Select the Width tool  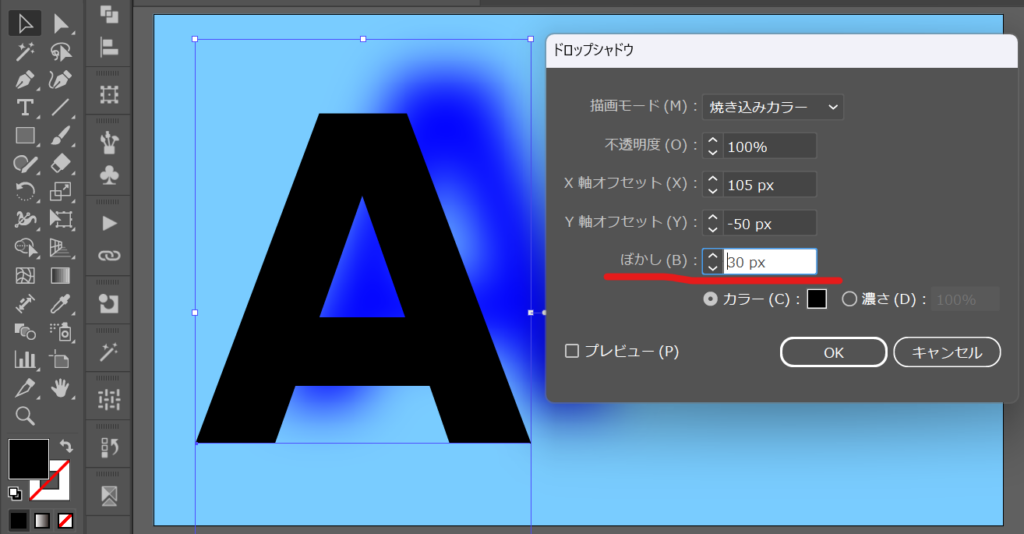pos(25,219)
